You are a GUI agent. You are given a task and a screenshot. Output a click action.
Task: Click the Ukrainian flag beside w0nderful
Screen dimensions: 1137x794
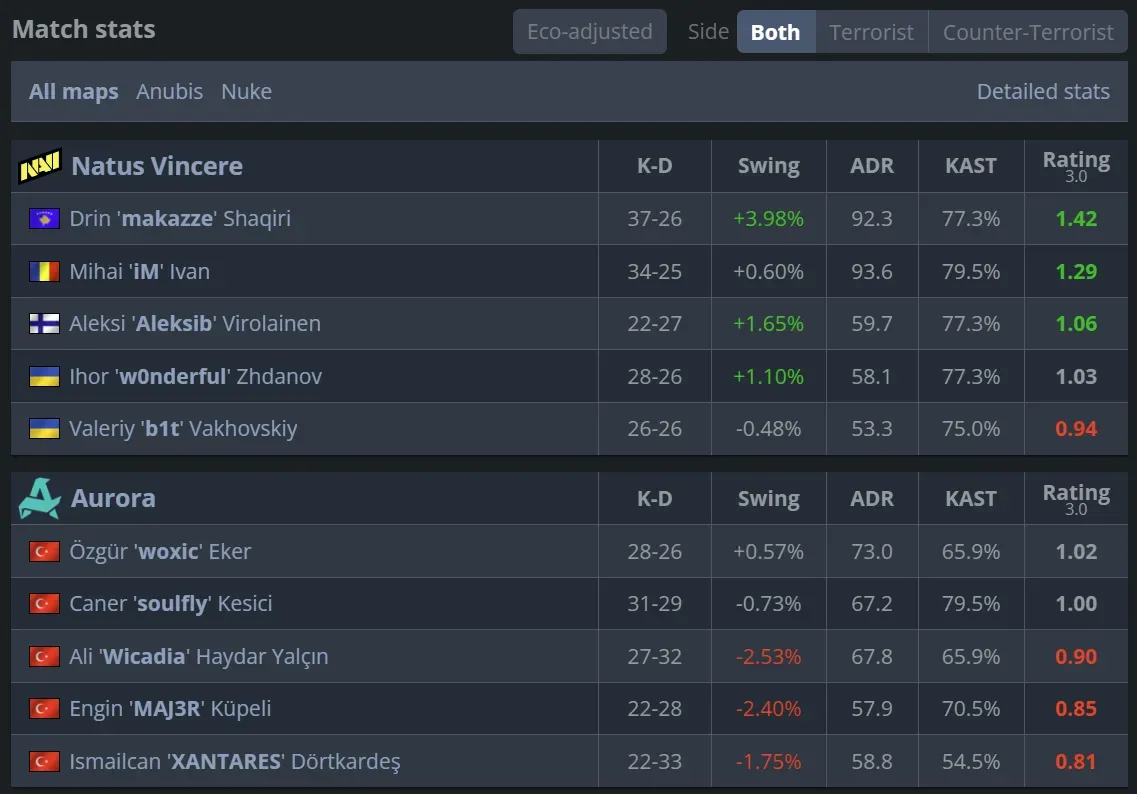[45, 377]
